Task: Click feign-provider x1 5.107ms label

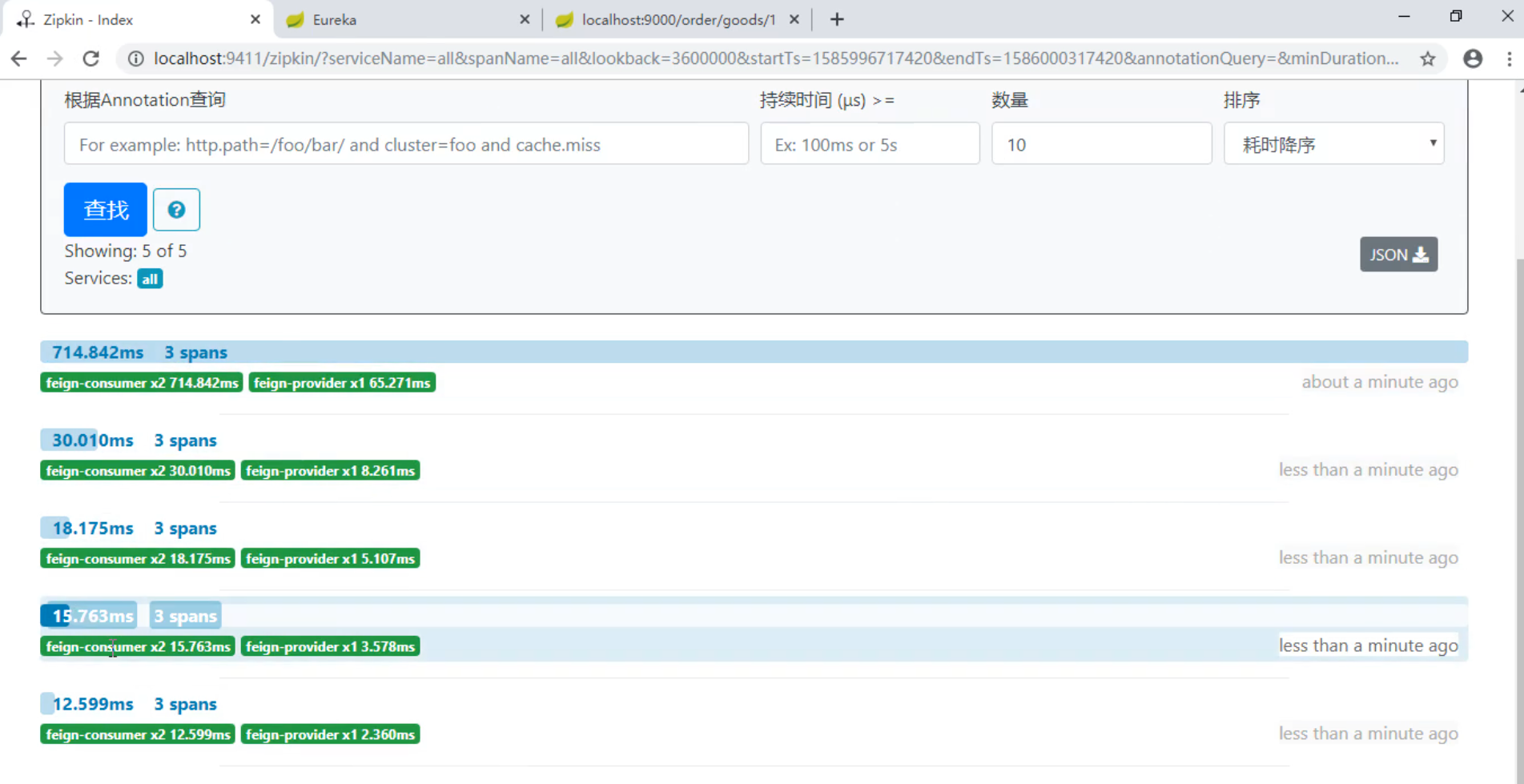Action: 330,559
